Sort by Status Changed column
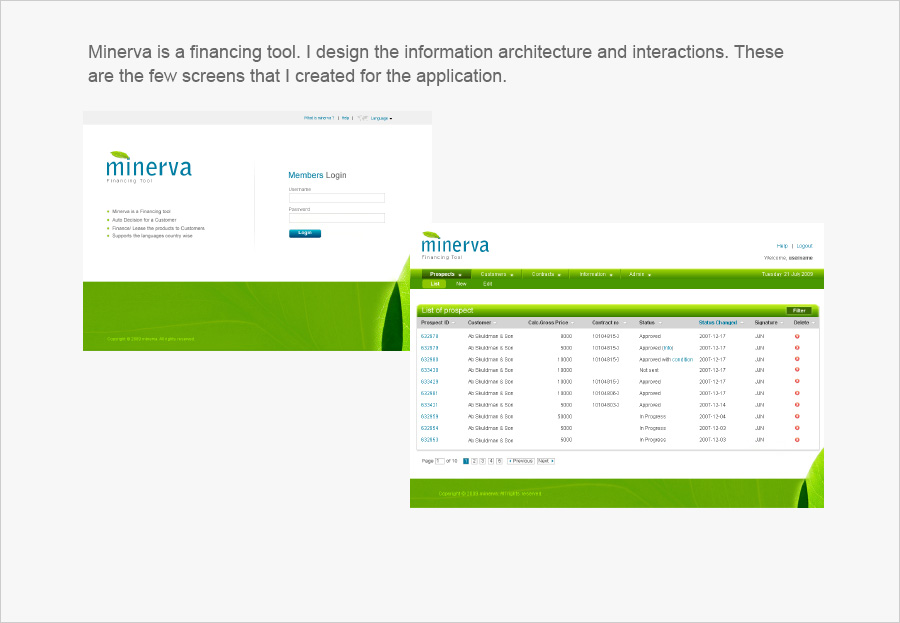The height and width of the screenshot is (623, 900). pyautogui.click(x=719, y=323)
